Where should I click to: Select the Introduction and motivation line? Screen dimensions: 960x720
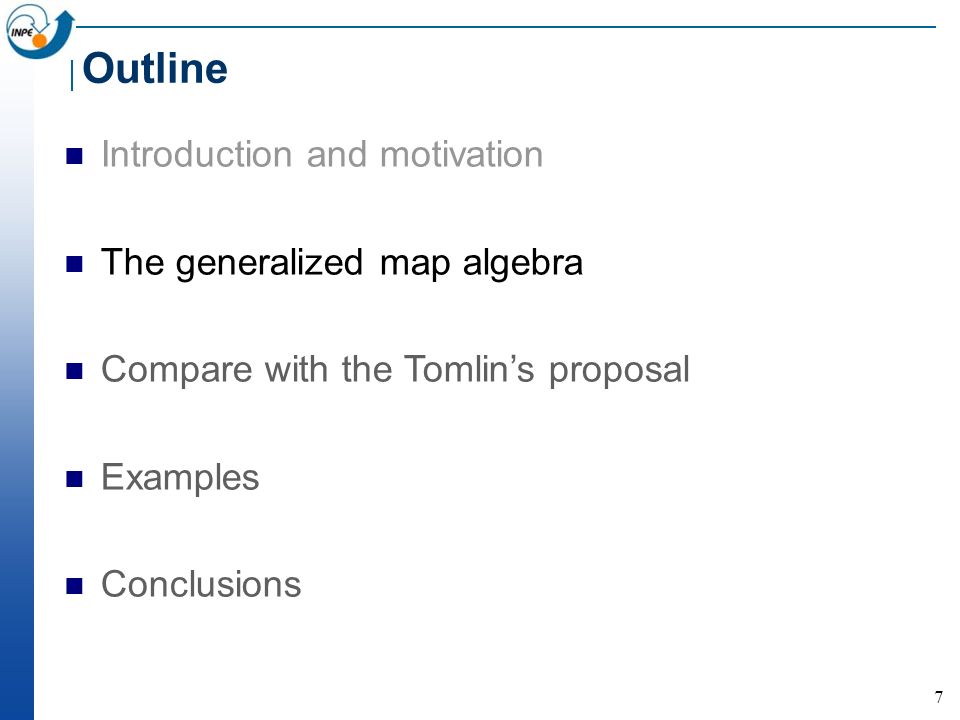pos(322,154)
